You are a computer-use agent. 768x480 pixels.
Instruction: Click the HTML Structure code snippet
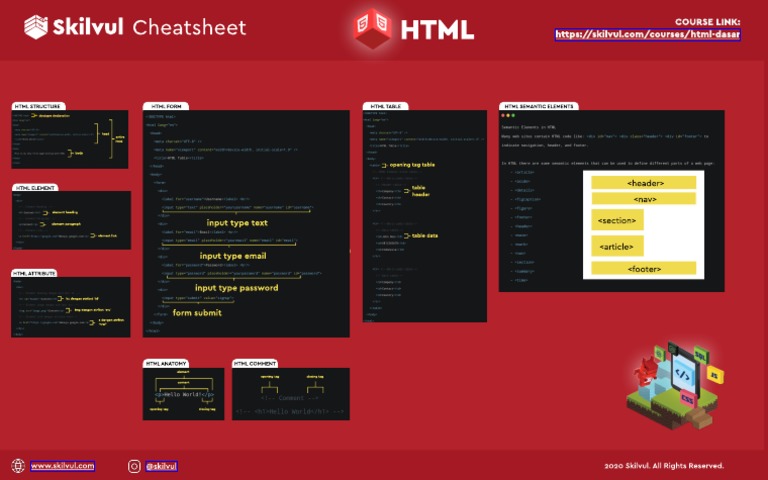pos(70,140)
